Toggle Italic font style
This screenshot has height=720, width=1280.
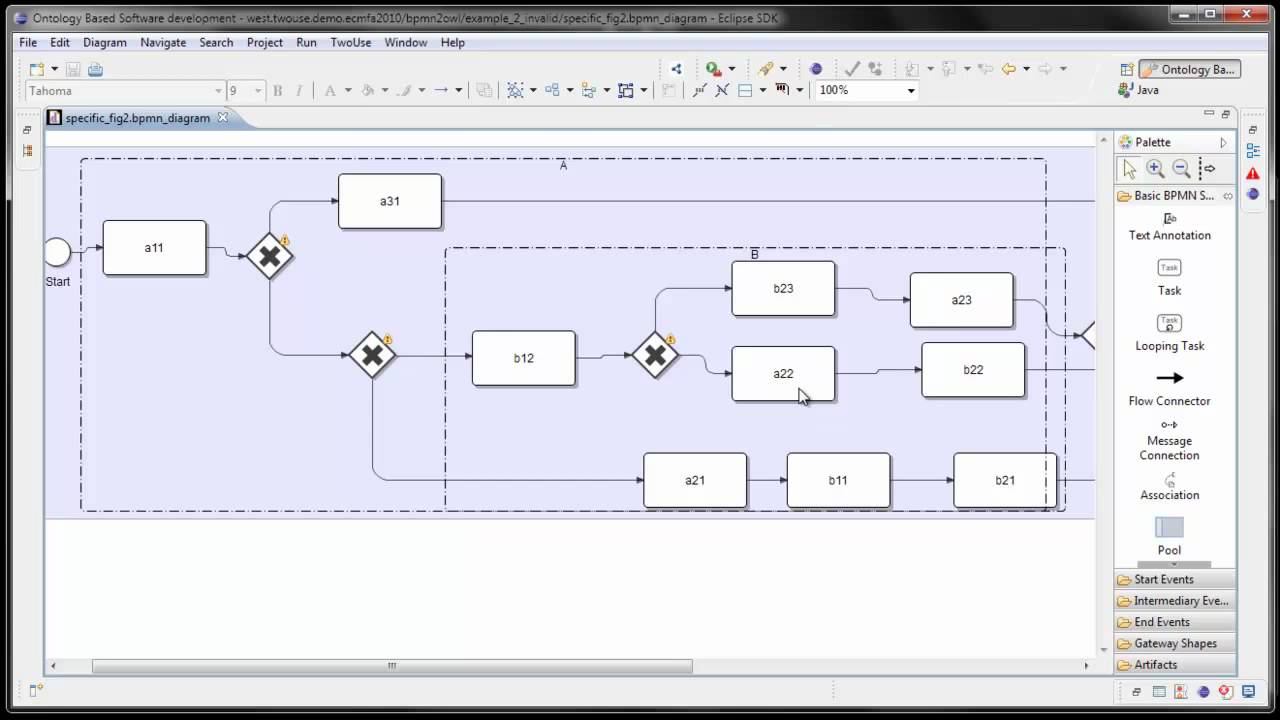(298, 91)
